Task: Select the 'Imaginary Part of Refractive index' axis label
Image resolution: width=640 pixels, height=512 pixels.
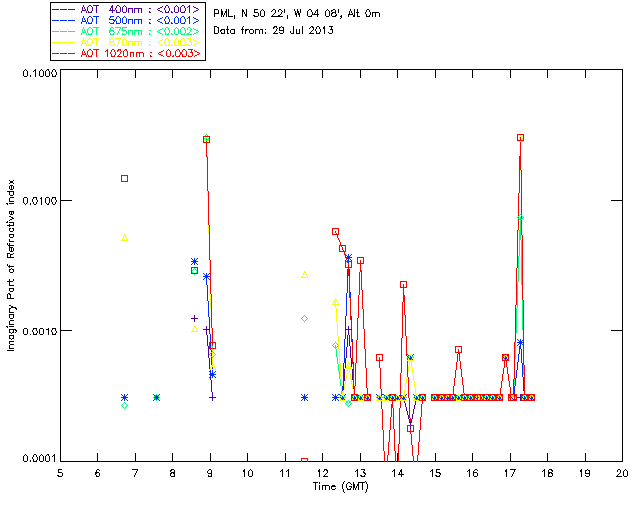Action: point(11,265)
